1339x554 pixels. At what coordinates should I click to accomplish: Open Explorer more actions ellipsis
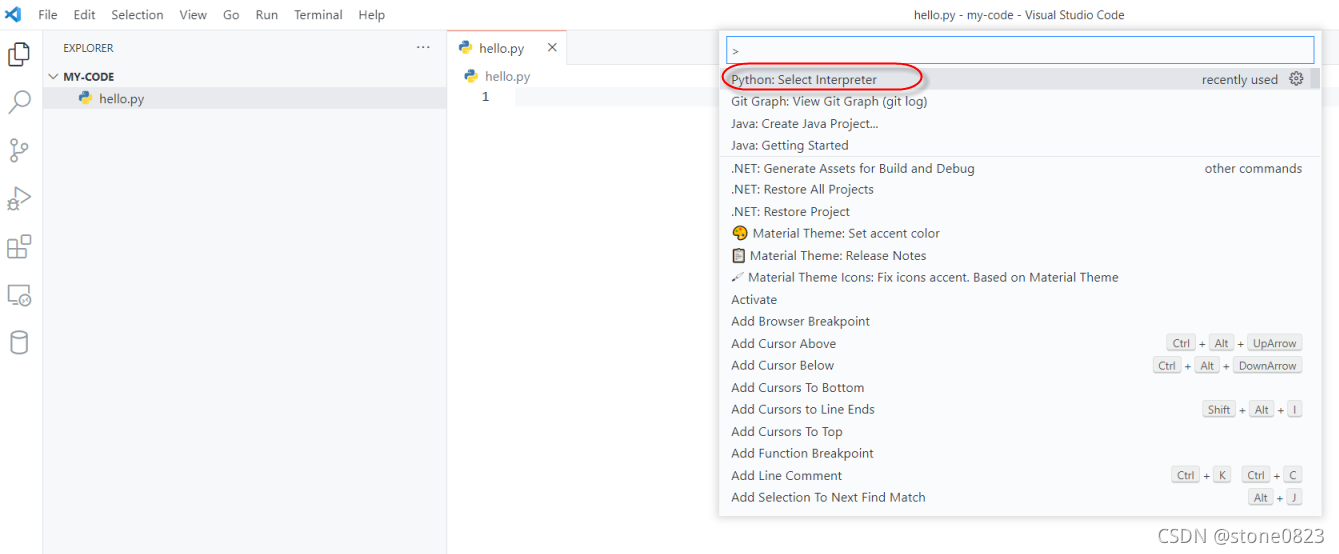coord(423,48)
